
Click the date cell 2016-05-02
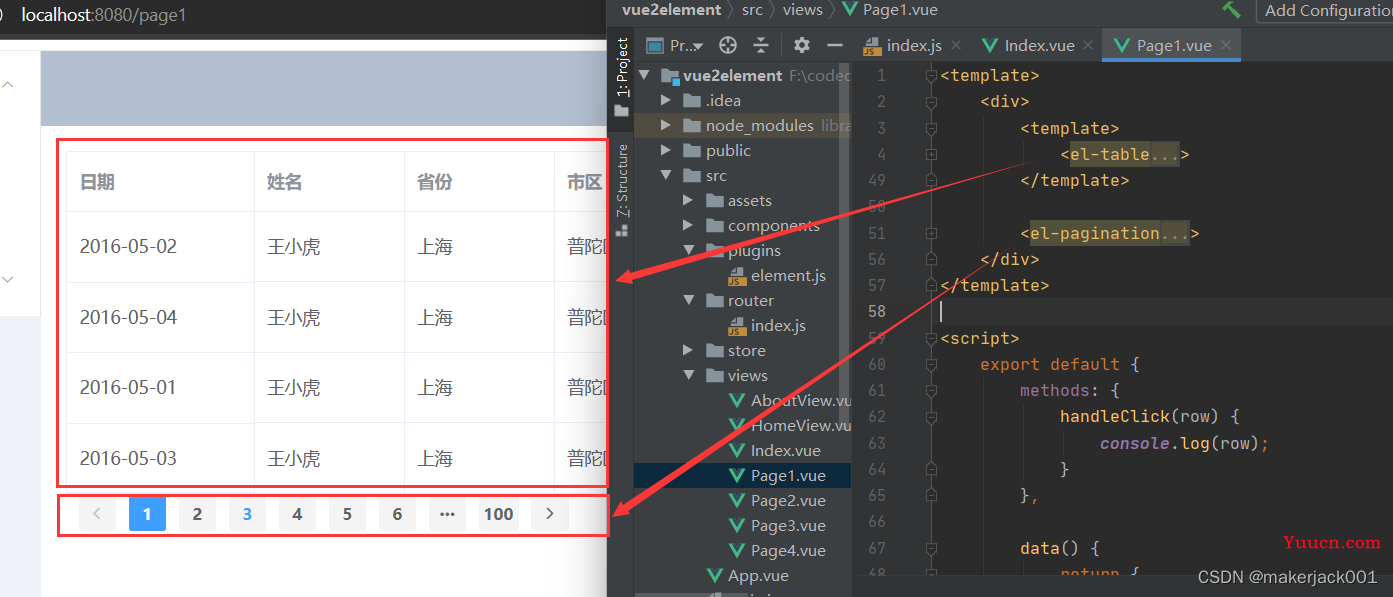coord(128,247)
